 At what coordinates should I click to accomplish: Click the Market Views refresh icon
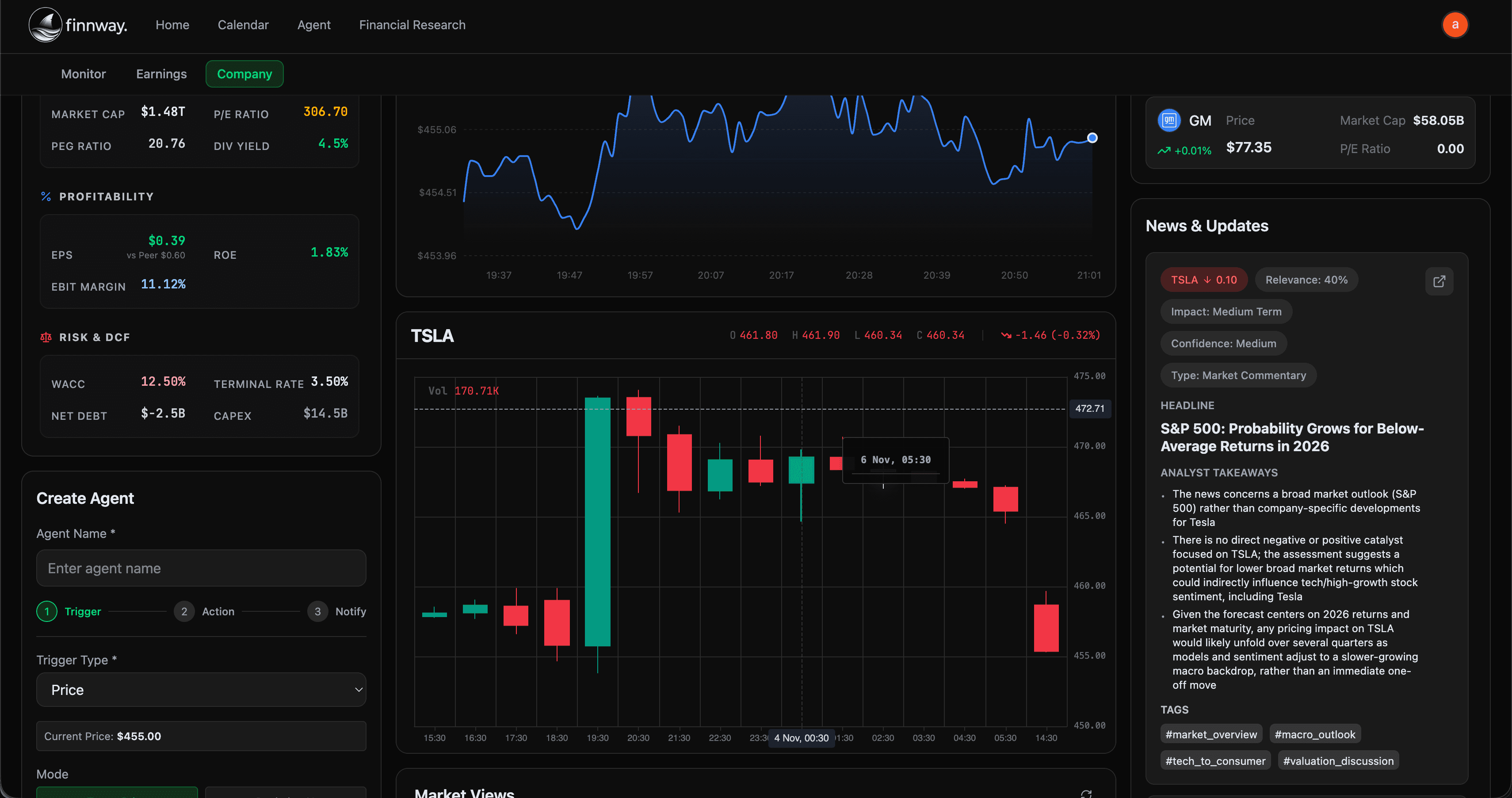pos(1086,793)
